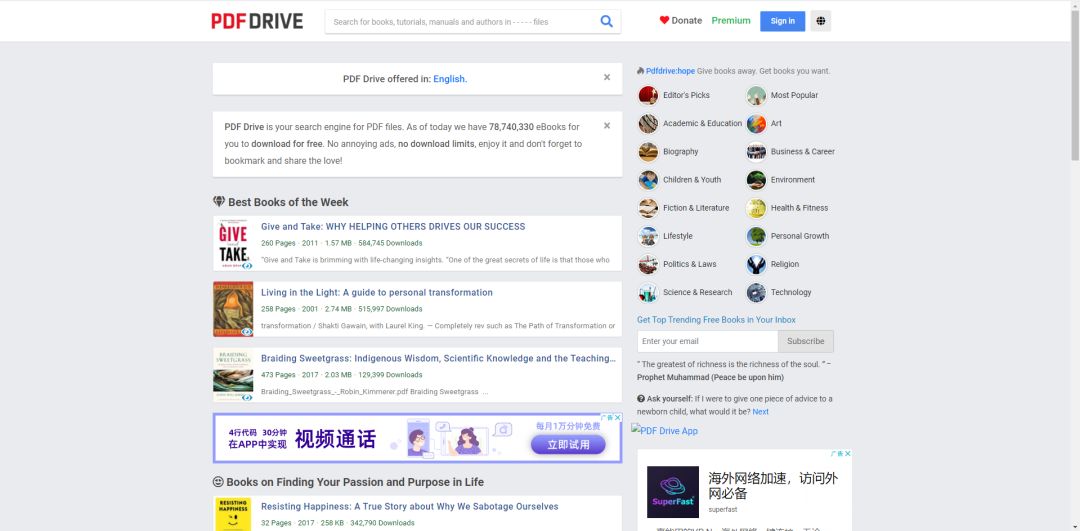Image resolution: width=1080 pixels, height=531 pixels.
Task: Click the main search input field
Action: pyautogui.click(x=461, y=21)
